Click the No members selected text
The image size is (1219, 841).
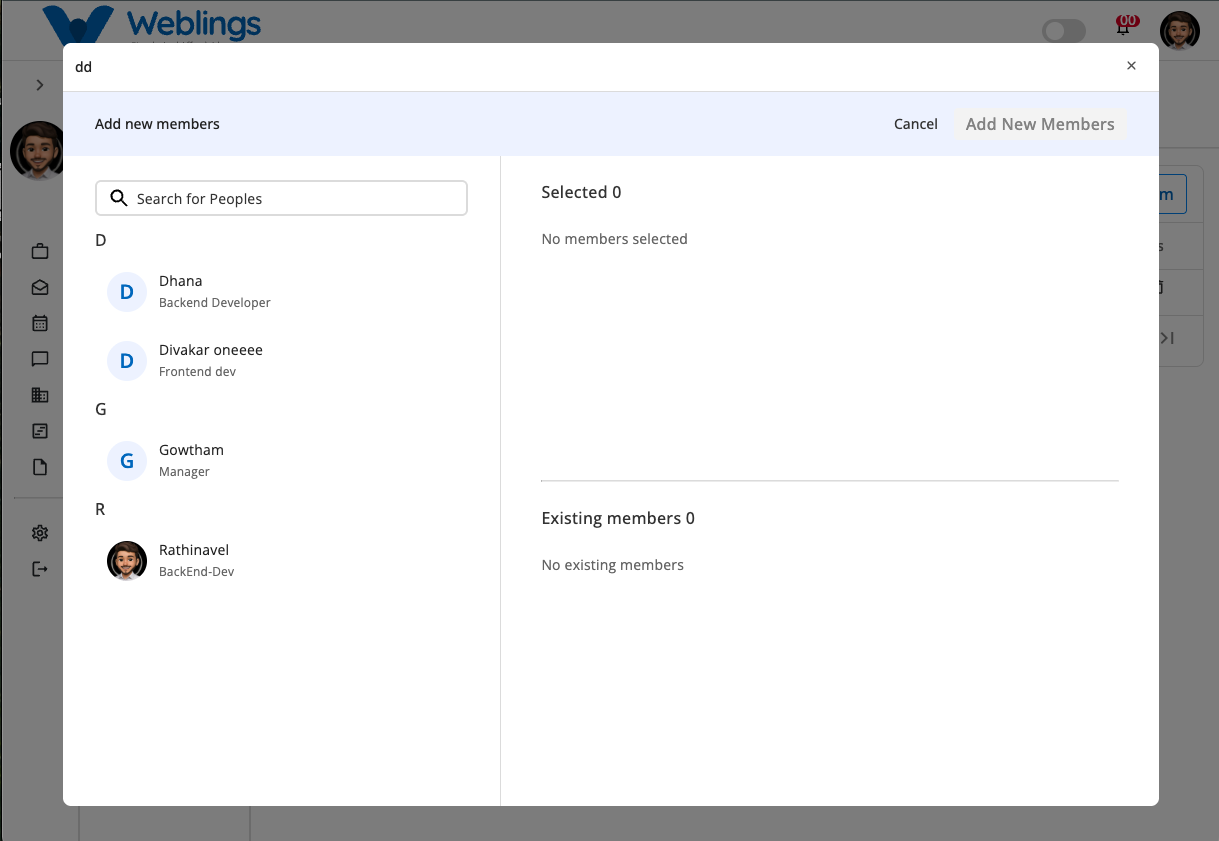pyautogui.click(x=614, y=239)
